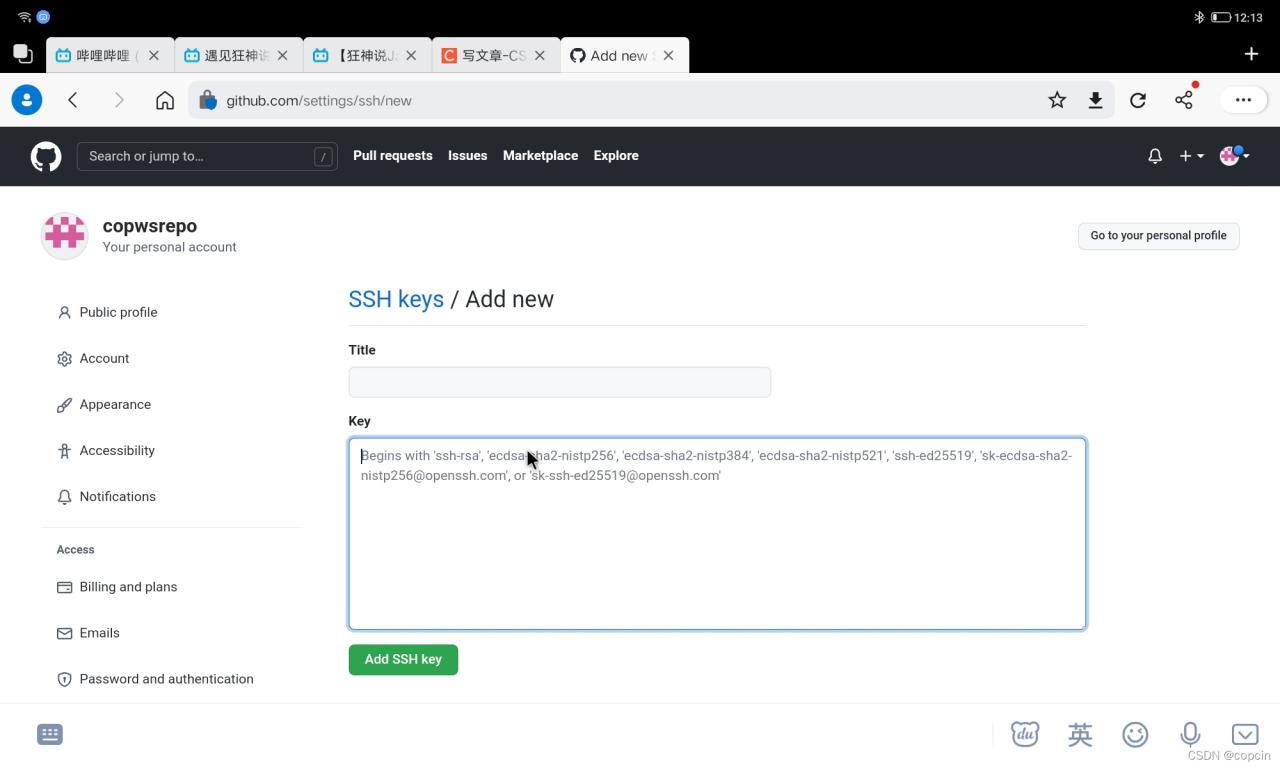Open the emoji smiley icon
Image resolution: width=1280 pixels, height=768 pixels.
(1135, 735)
